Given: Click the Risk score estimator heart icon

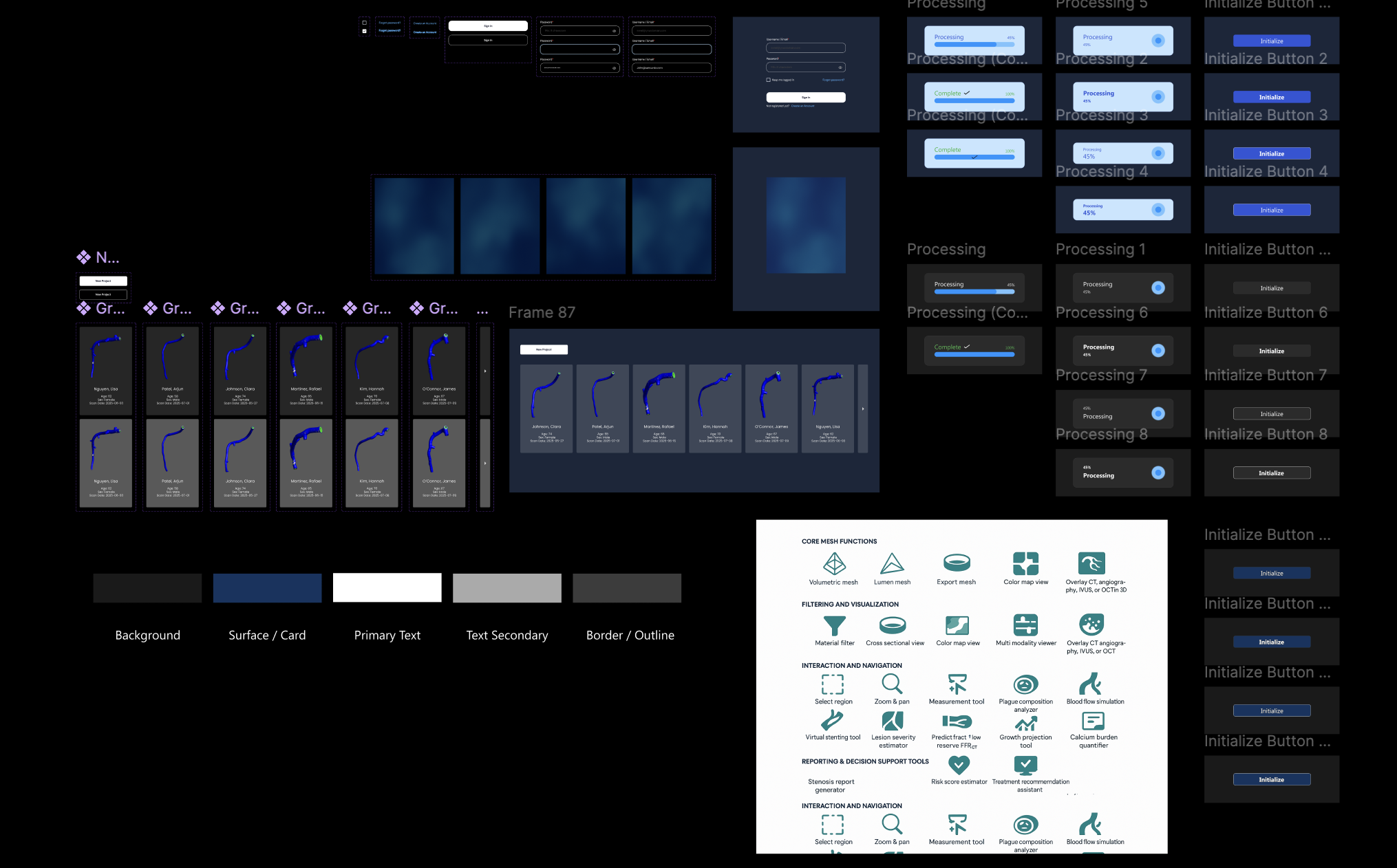Looking at the screenshot, I should (959, 765).
